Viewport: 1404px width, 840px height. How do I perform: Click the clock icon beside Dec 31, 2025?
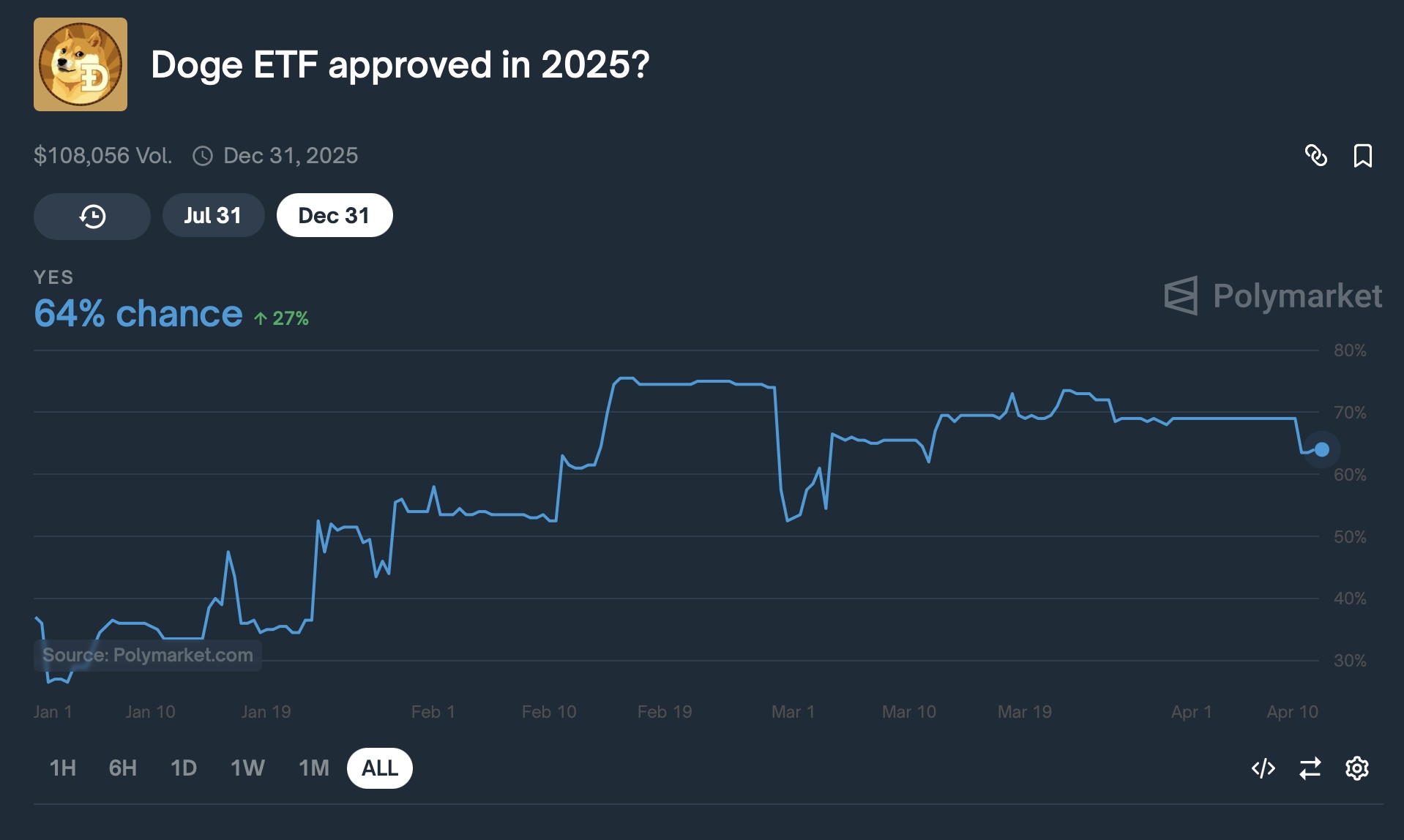(x=203, y=156)
